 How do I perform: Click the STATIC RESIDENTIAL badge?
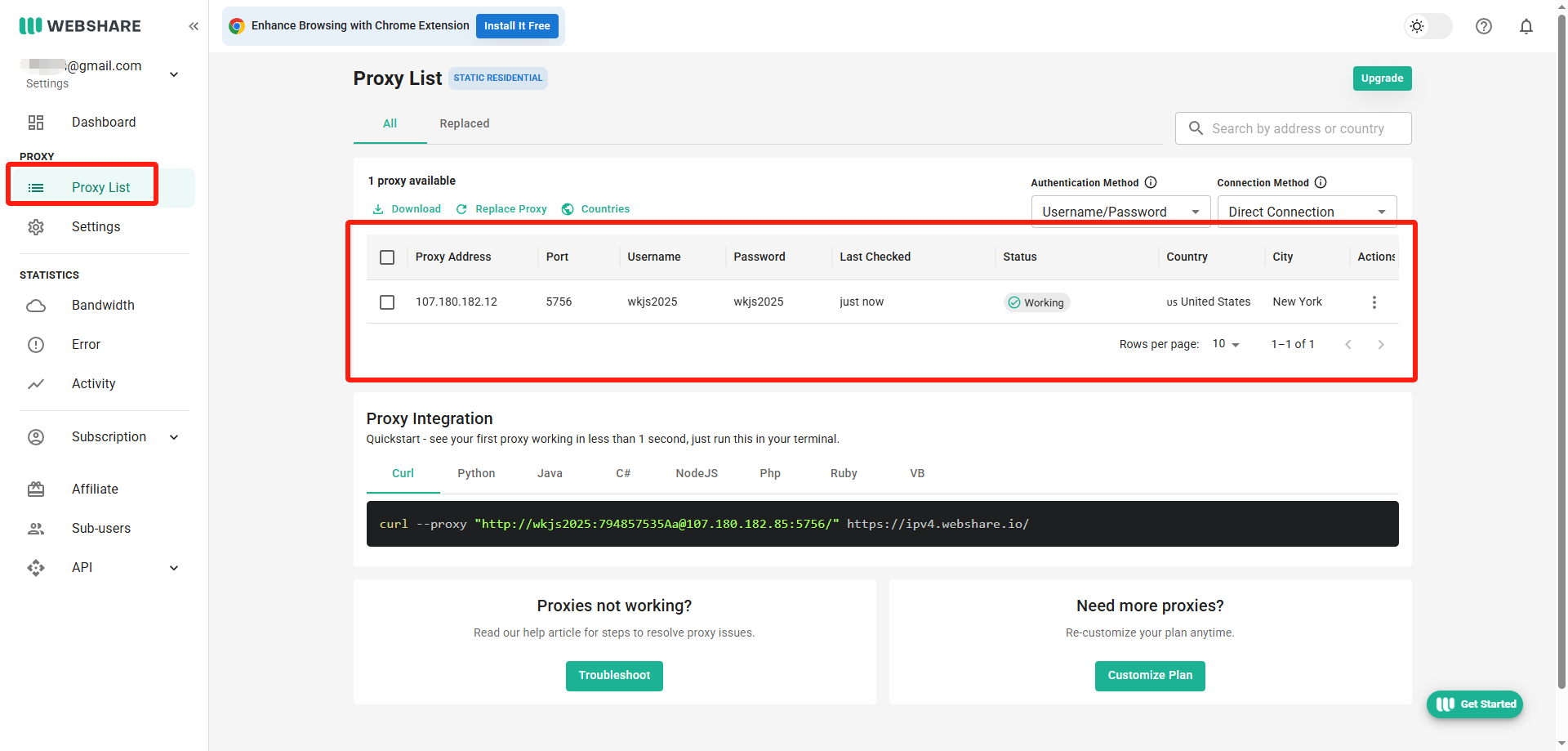click(x=497, y=78)
